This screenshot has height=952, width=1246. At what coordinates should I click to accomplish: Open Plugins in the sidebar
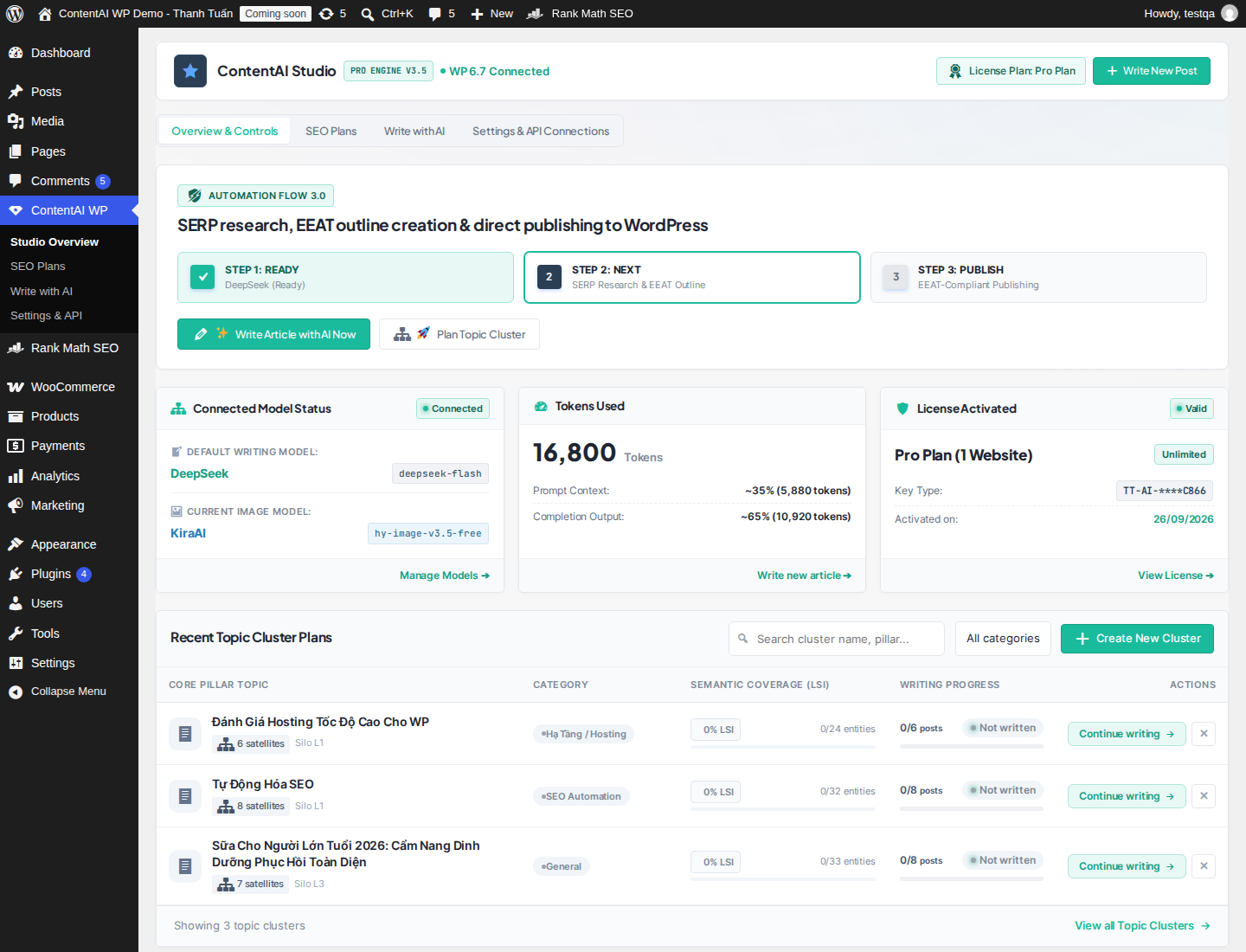[69, 574]
